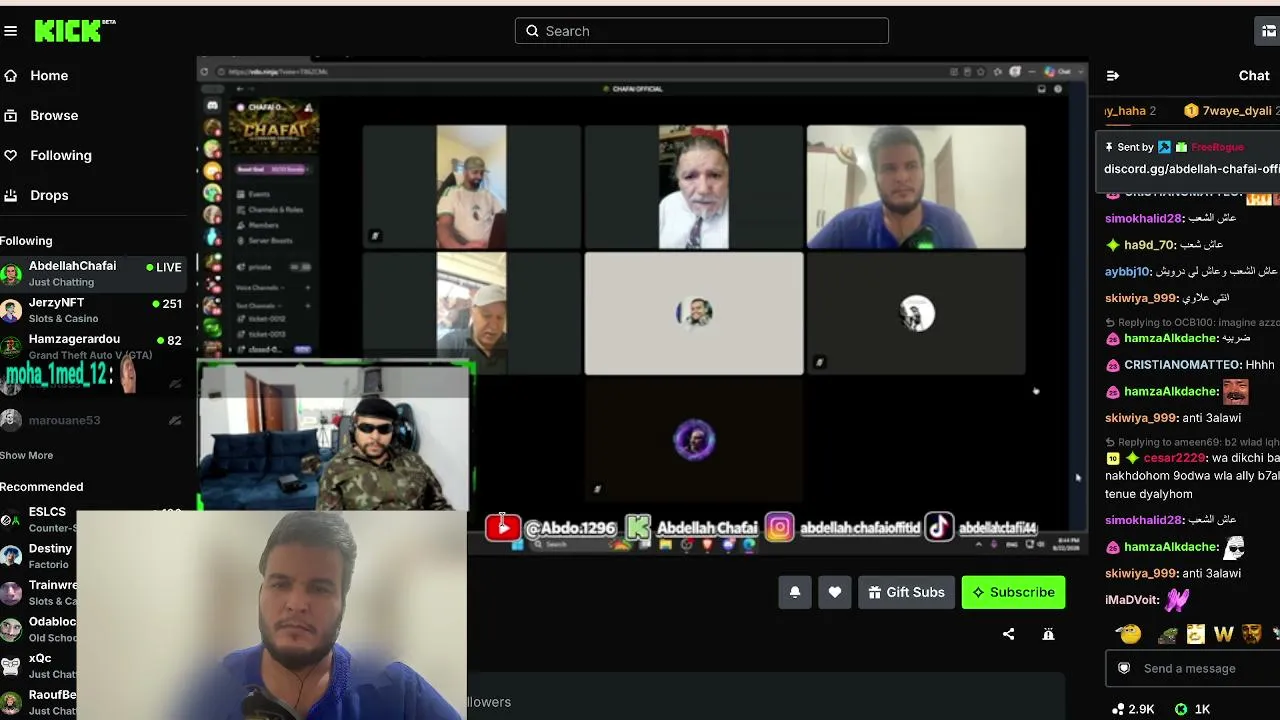Report the stream with siren icon

coord(1048,634)
